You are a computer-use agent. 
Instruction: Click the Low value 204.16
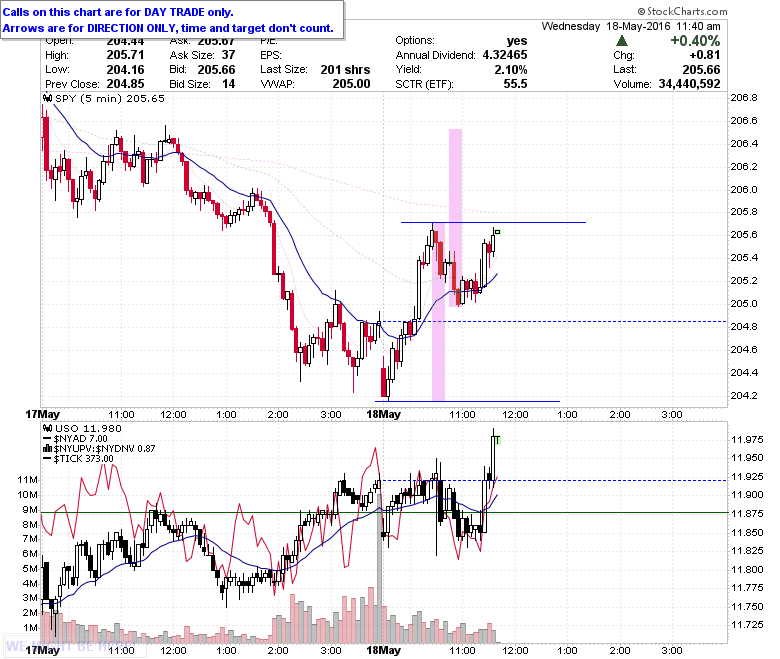tap(125, 70)
